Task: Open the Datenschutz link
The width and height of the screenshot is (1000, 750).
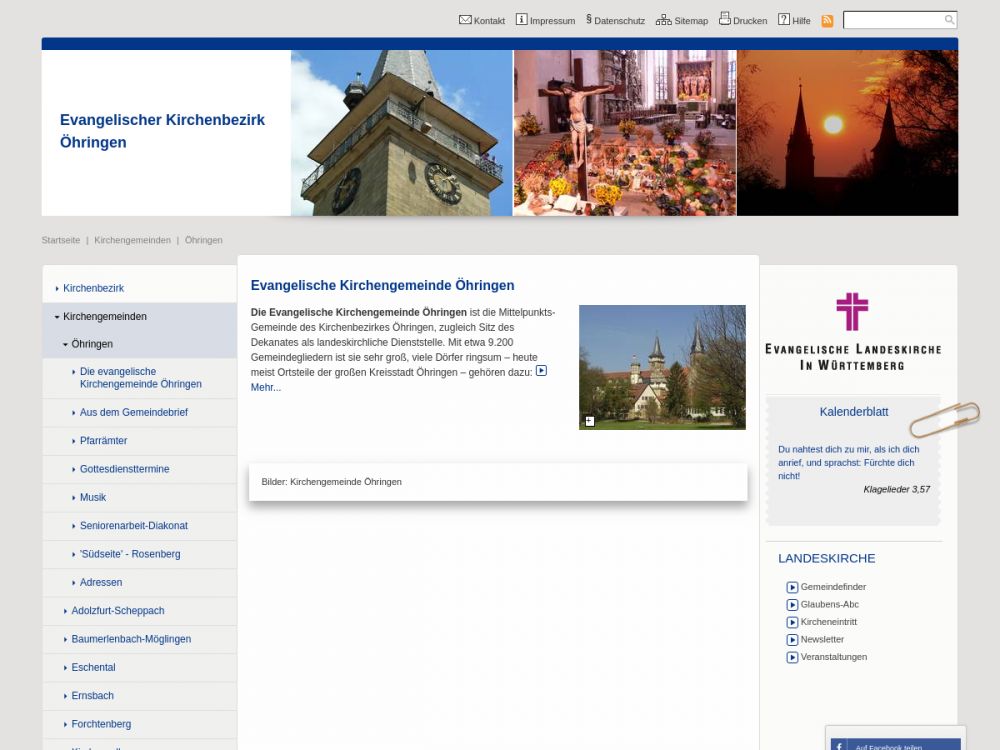Action: point(618,21)
